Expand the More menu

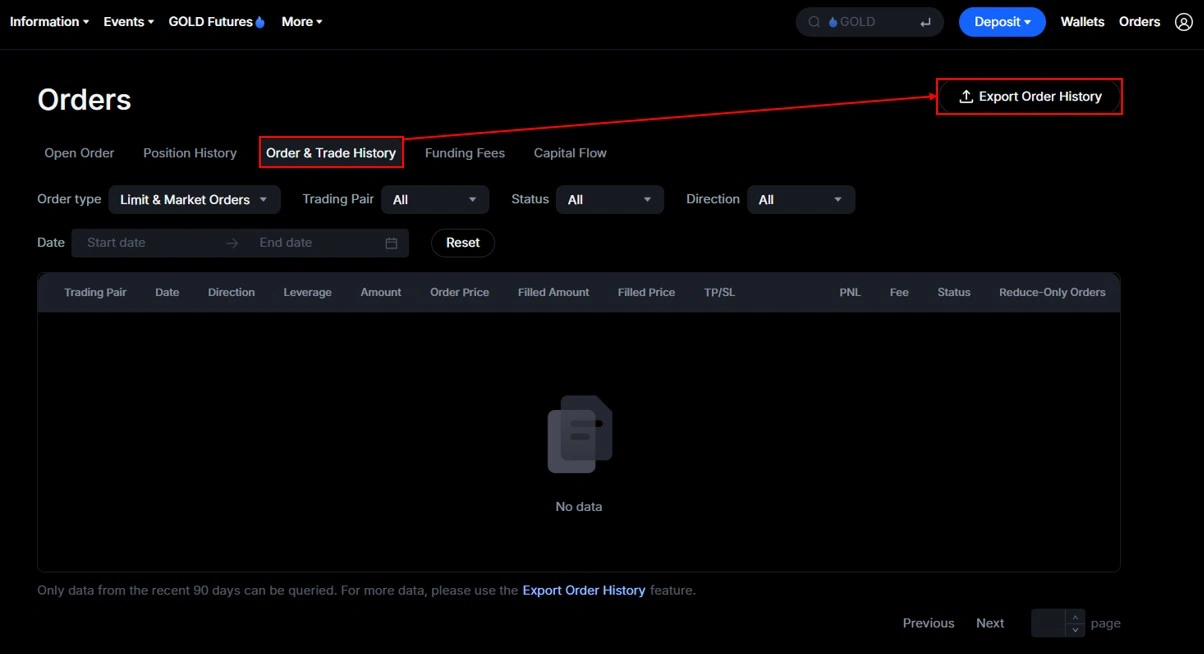[x=302, y=22]
